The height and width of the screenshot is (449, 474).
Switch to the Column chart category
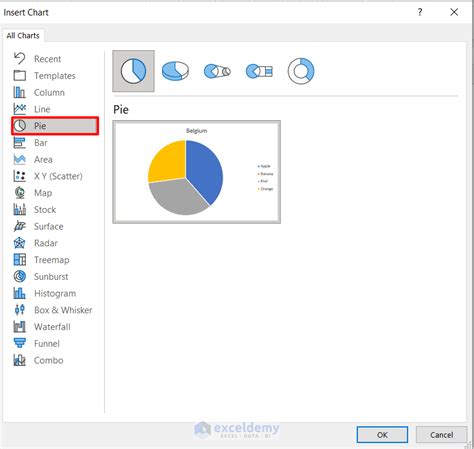pos(39,92)
